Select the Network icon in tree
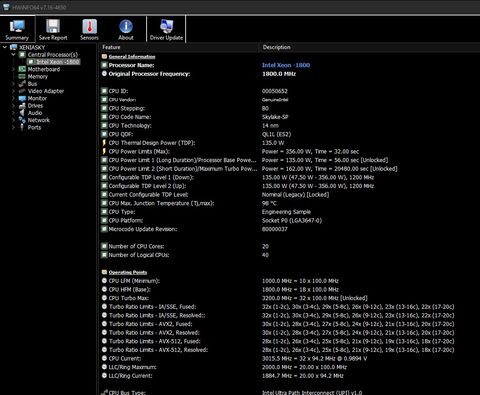 (22, 120)
